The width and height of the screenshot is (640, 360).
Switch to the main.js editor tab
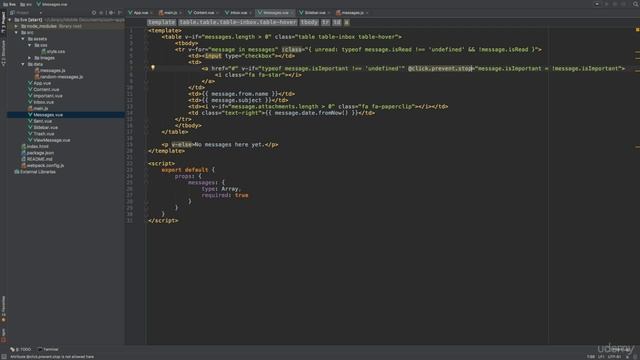169,13
